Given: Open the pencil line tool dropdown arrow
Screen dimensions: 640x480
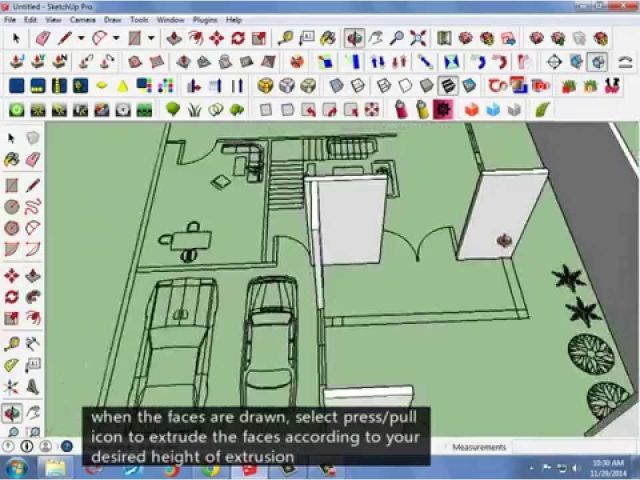Looking at the screenshot, I should 82,39.
